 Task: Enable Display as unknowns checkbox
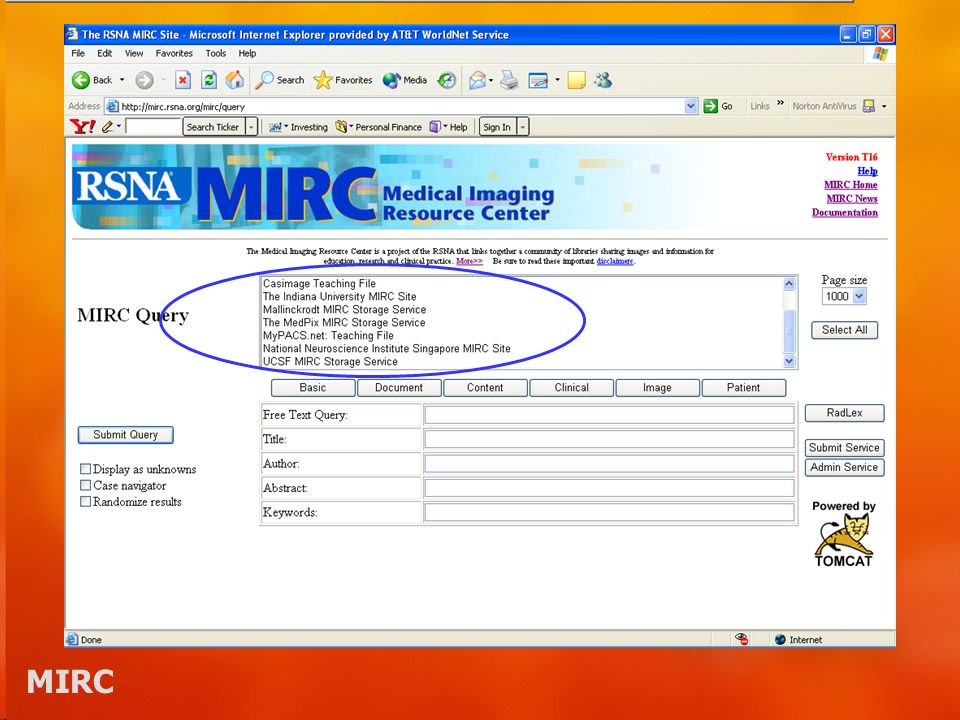[x=86, y=469]
